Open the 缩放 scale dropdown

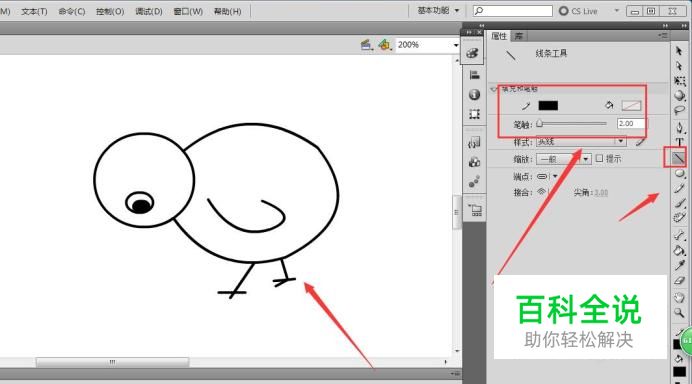[564, 159]
